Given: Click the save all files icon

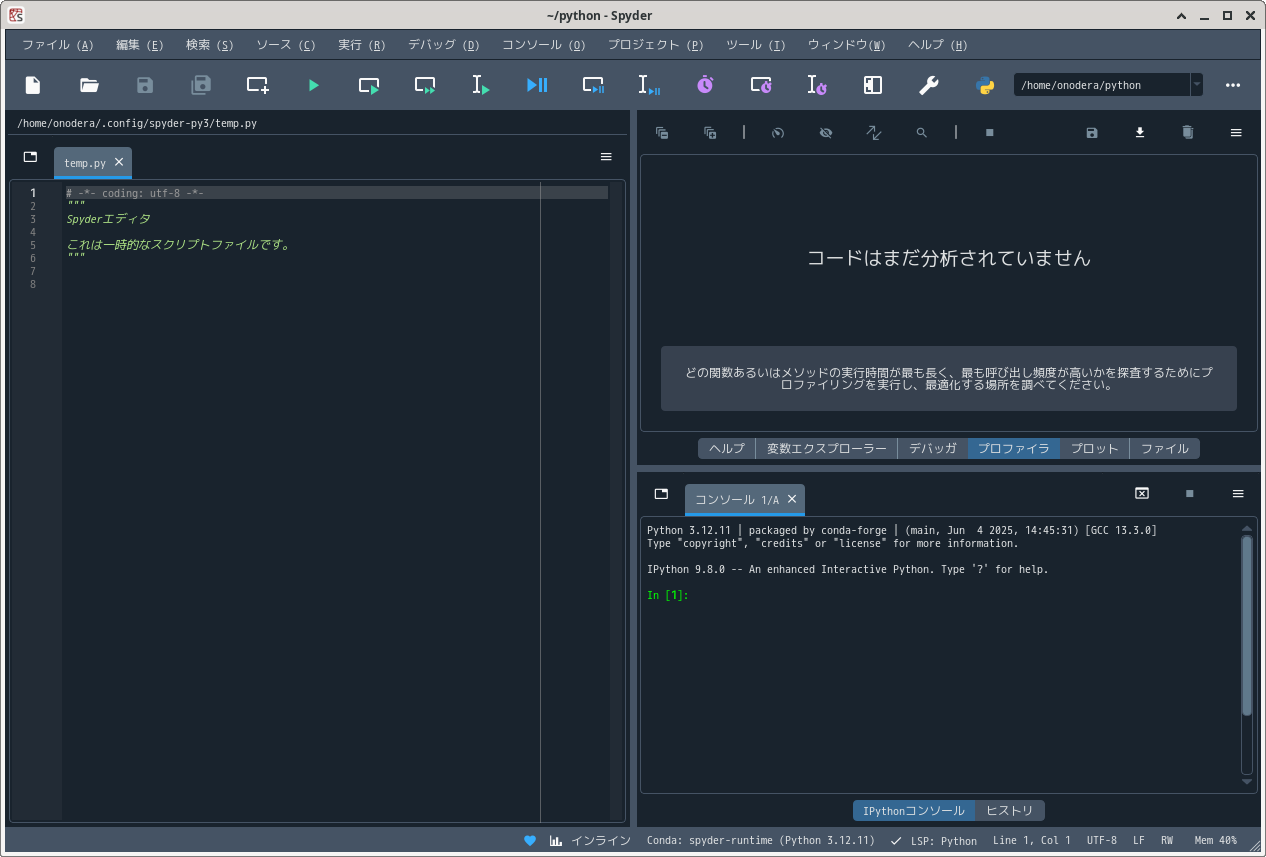Looking at the screenshot, I should (x=201, y=85).
